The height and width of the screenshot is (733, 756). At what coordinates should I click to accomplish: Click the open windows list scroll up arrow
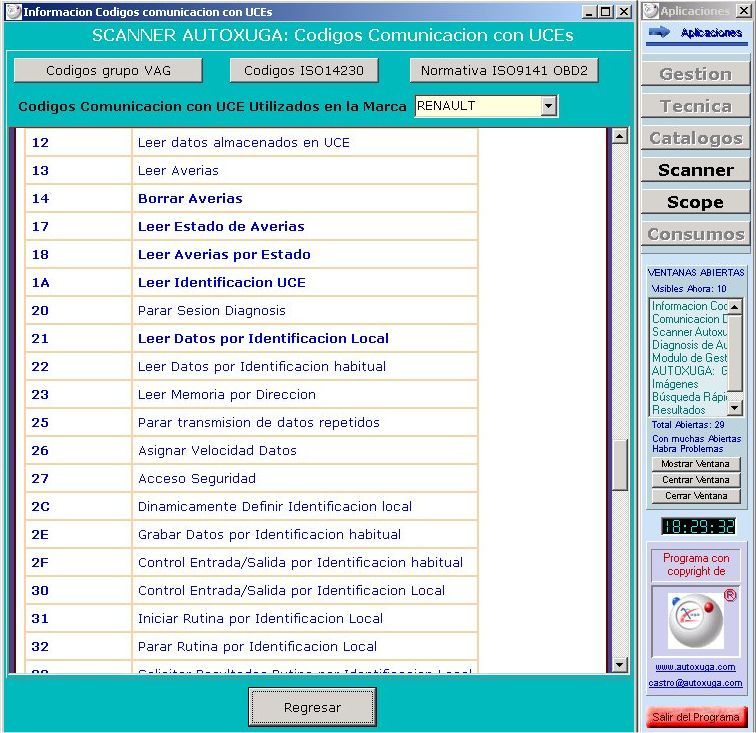pos(734,307)
